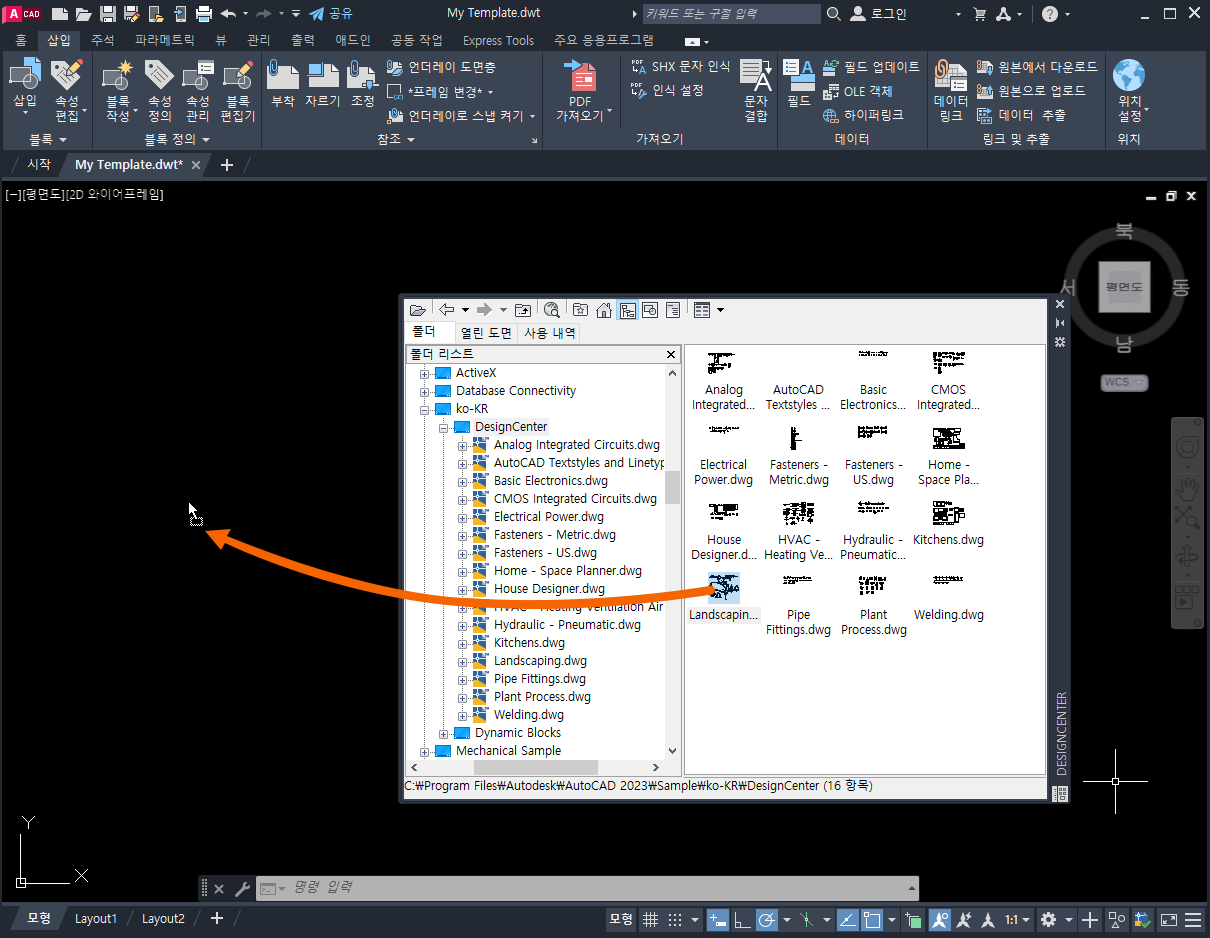Switch to the 홈 ribbon tab
This screenshot has height=938, width=1210.
point(20,40)
